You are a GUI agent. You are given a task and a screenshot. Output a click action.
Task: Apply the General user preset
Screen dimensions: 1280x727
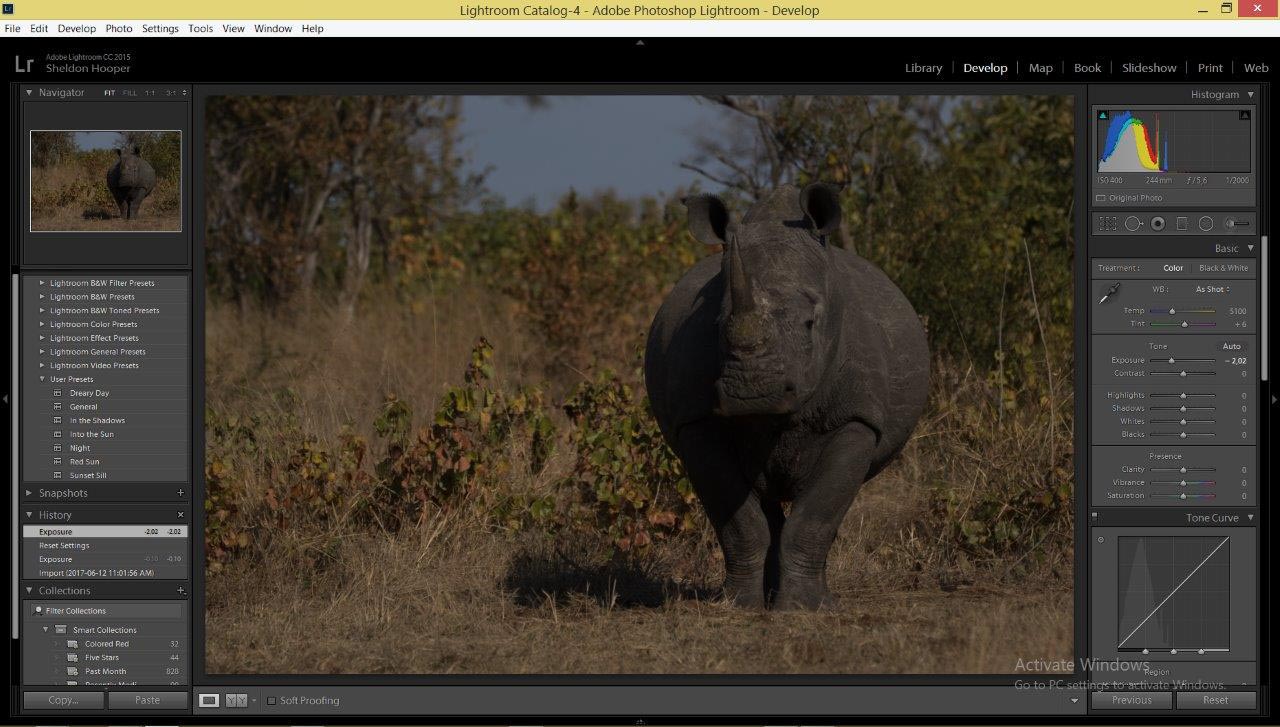(83, 407)
